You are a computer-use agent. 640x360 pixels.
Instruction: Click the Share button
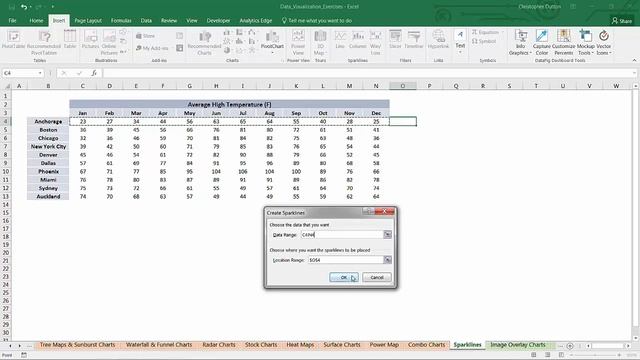point(622,20)
